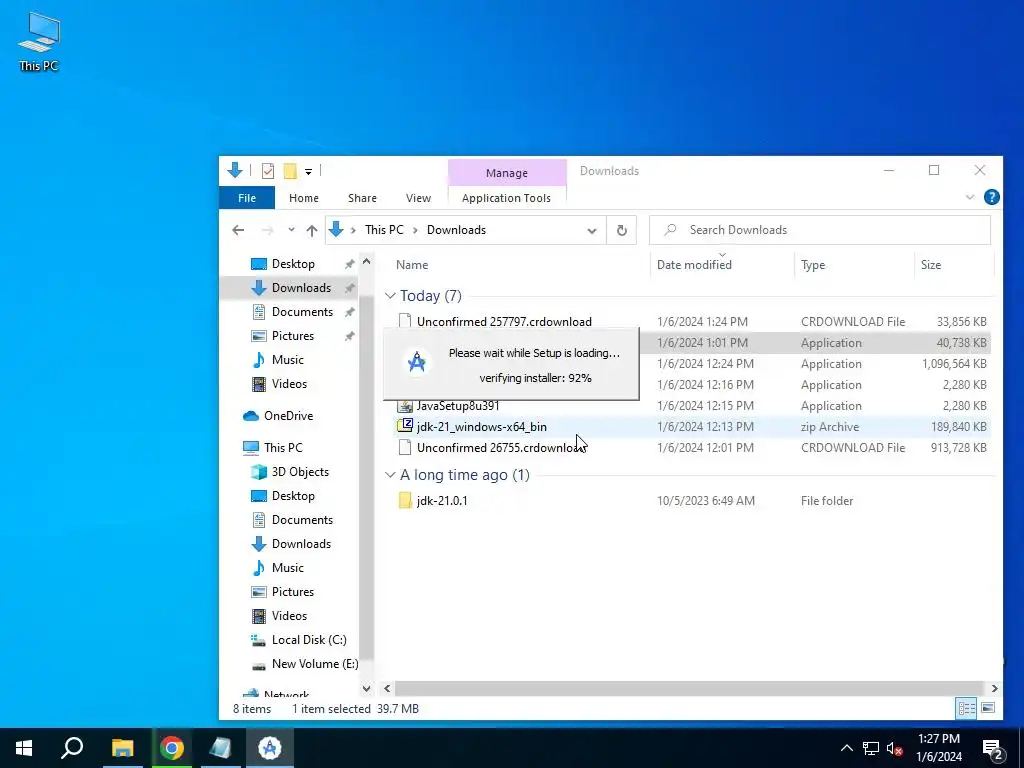Open Local Disk (C:) in sidebar

pyautogui.click(x=308, y=640)
